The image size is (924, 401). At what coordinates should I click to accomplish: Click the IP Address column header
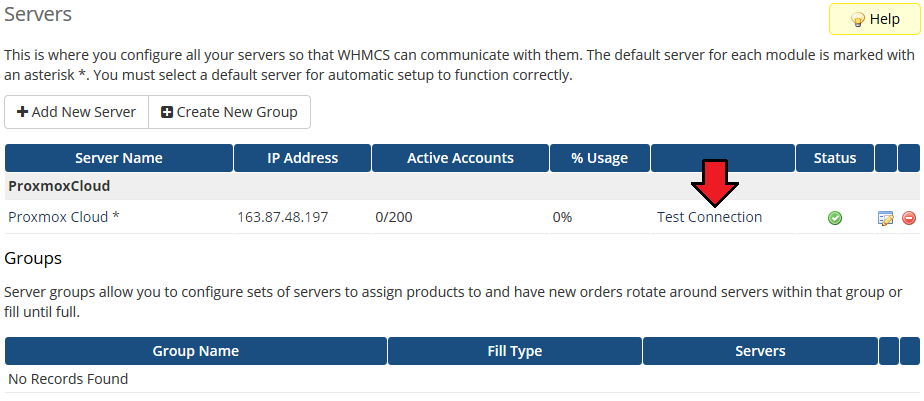coord(302,158)
